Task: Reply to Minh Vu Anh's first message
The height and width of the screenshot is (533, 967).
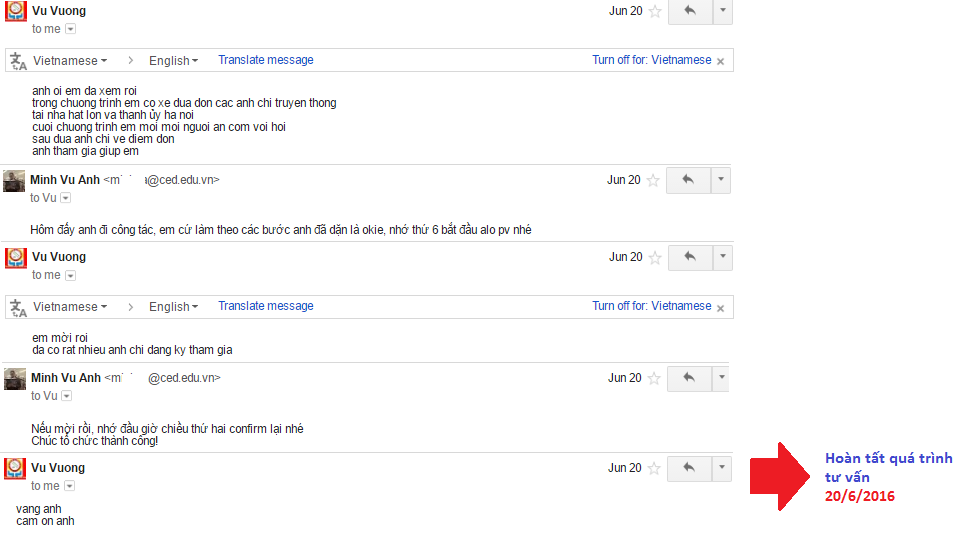Action: [688, 180]
